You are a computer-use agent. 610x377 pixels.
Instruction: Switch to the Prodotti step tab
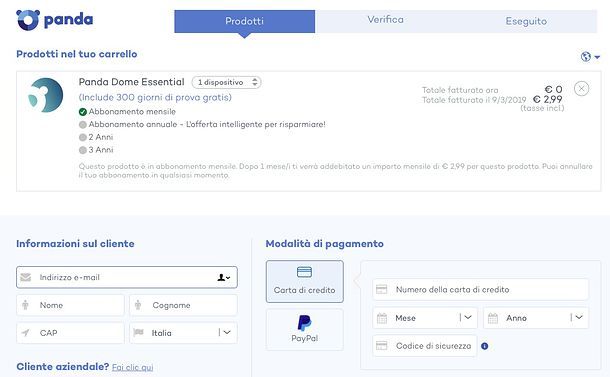244,21
